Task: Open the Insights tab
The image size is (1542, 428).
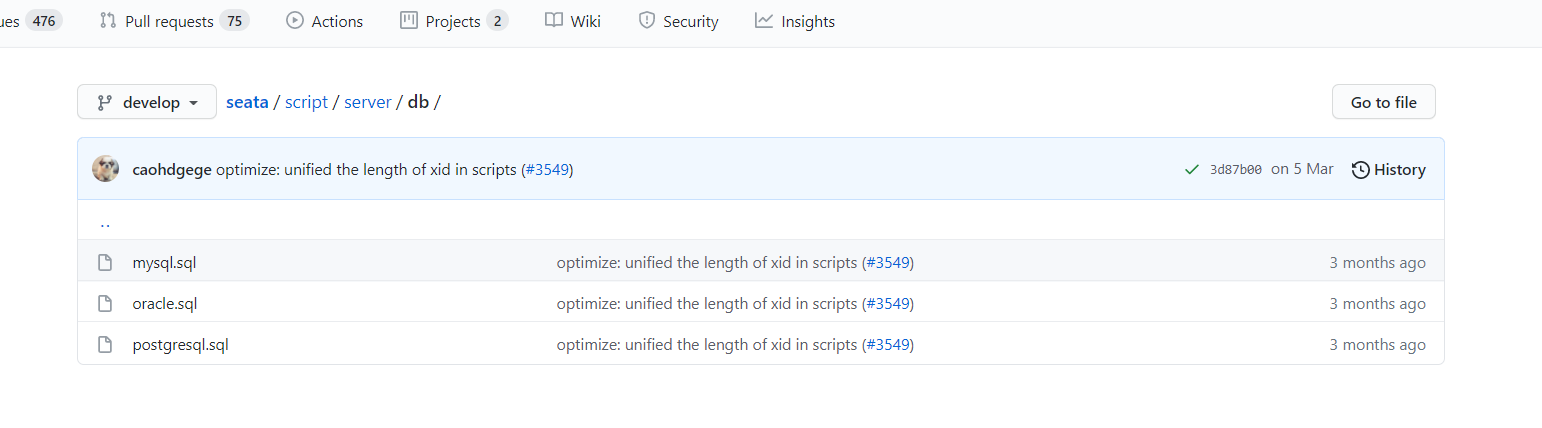Action: click(x=795, y=21)
